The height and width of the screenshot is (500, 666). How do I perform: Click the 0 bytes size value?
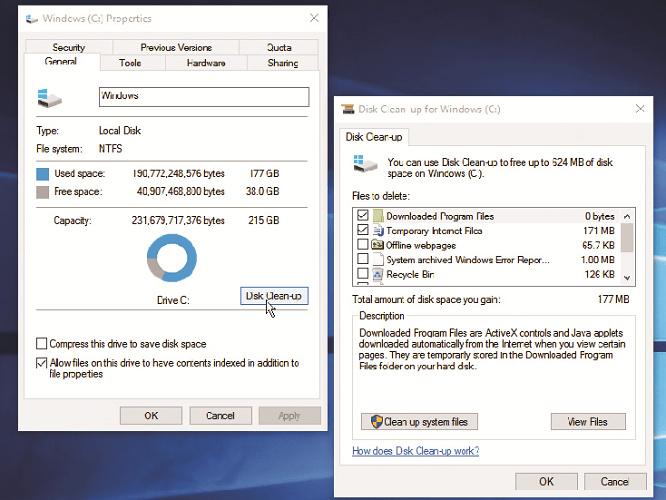pos(600,216)
